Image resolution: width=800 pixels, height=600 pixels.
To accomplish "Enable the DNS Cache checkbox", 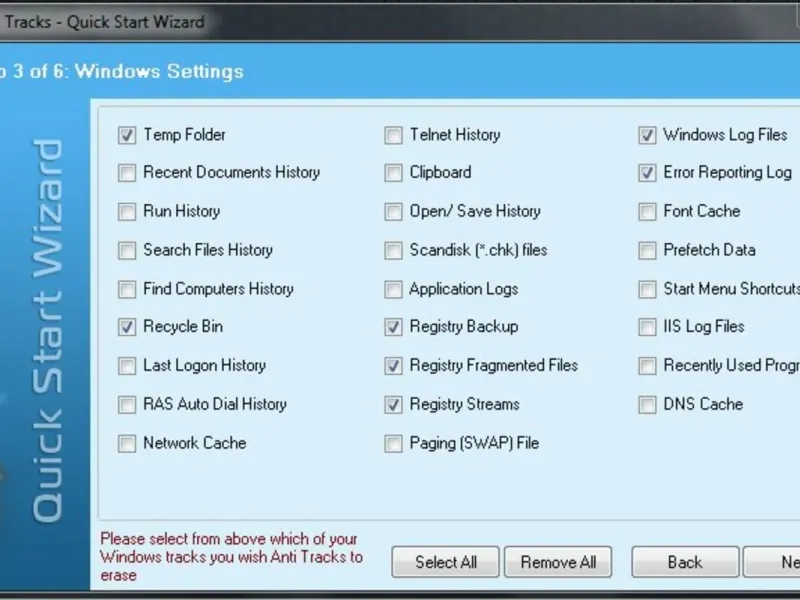I will click(x=647, y=405).
